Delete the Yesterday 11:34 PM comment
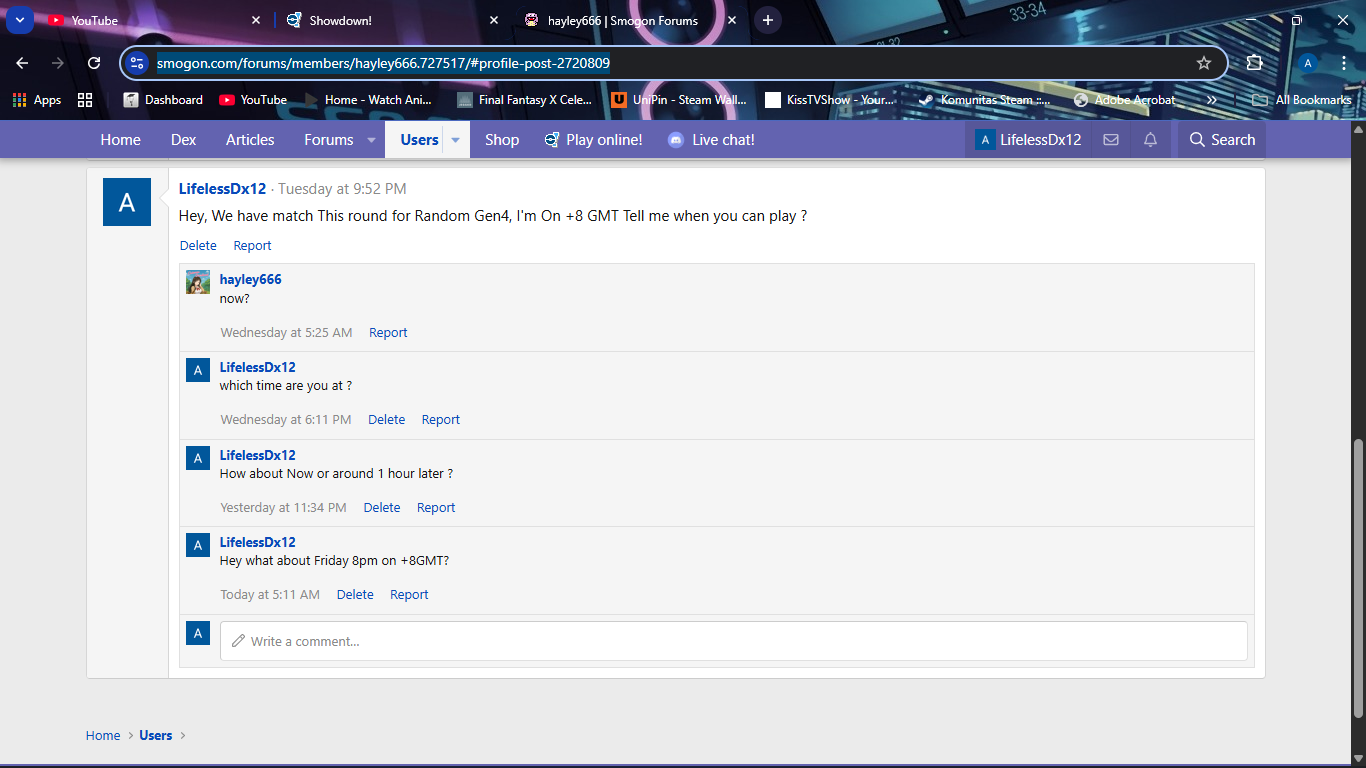 [382, 508]
